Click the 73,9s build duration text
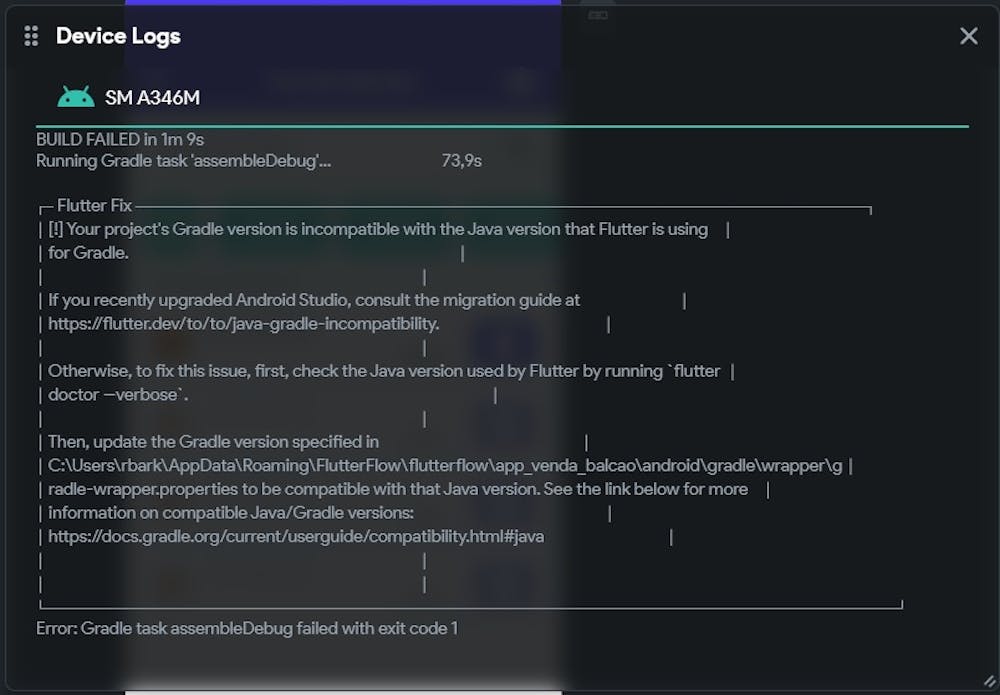The width and height of the screenshot is (1000, 695). 461,160
